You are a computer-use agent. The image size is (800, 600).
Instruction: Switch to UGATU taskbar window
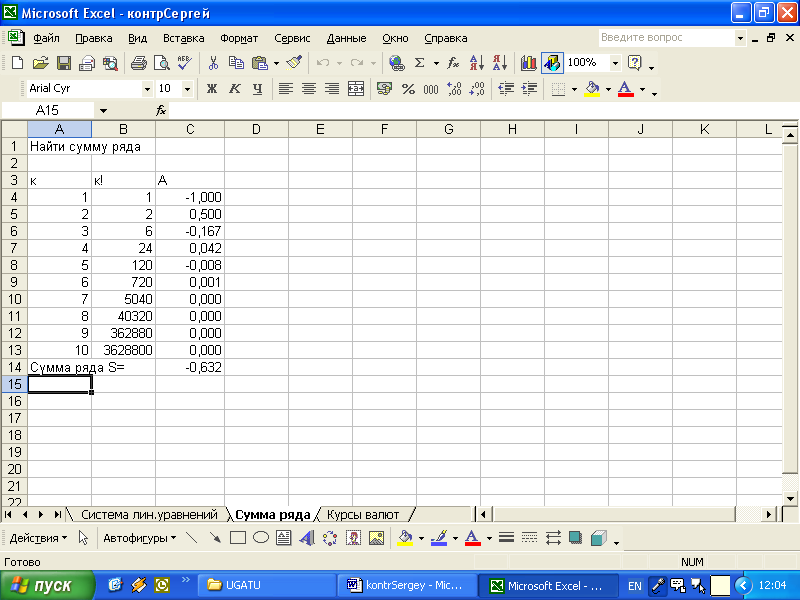click(266, 585)
